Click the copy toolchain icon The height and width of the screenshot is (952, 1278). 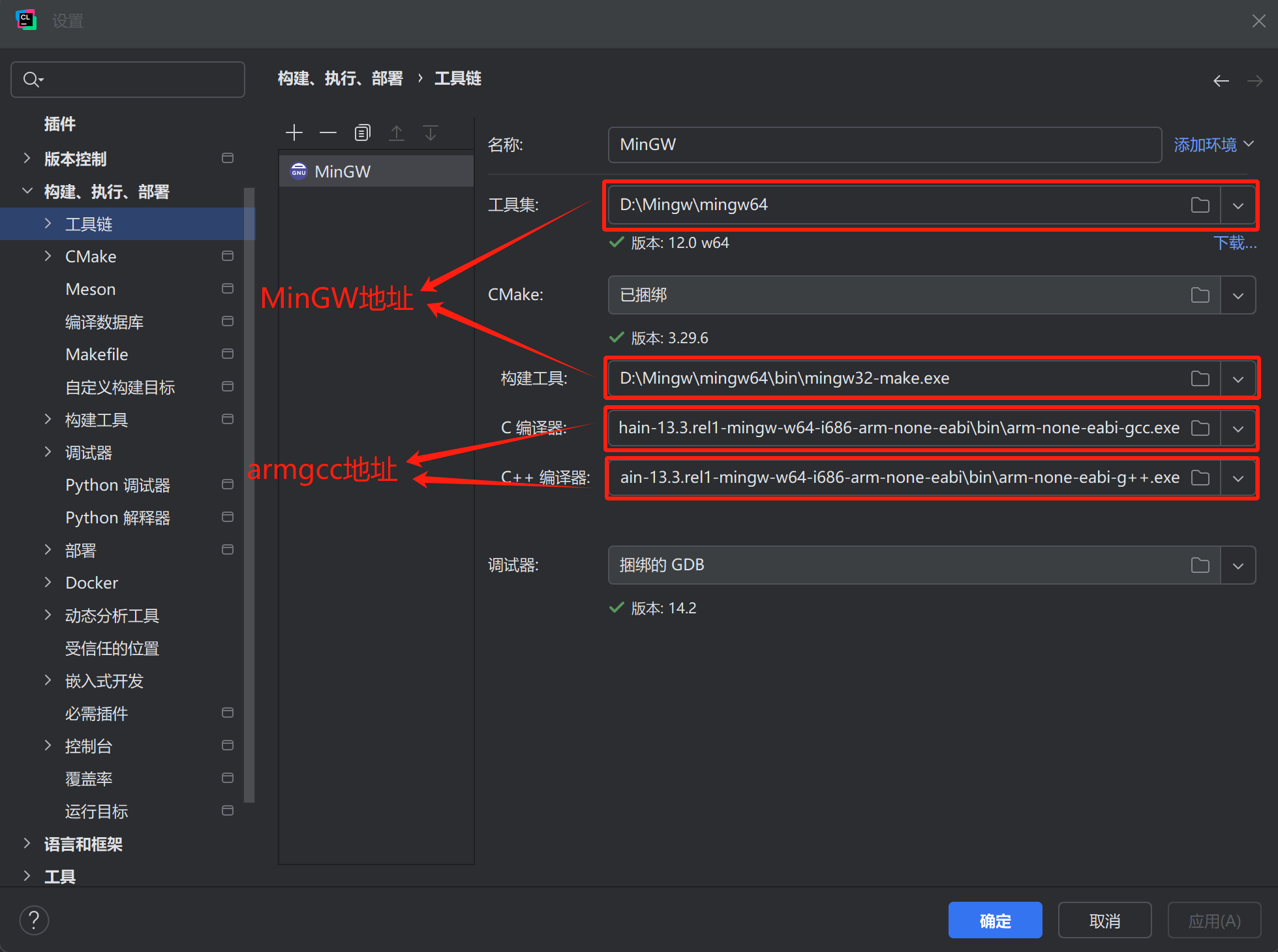tap(362, 133)
